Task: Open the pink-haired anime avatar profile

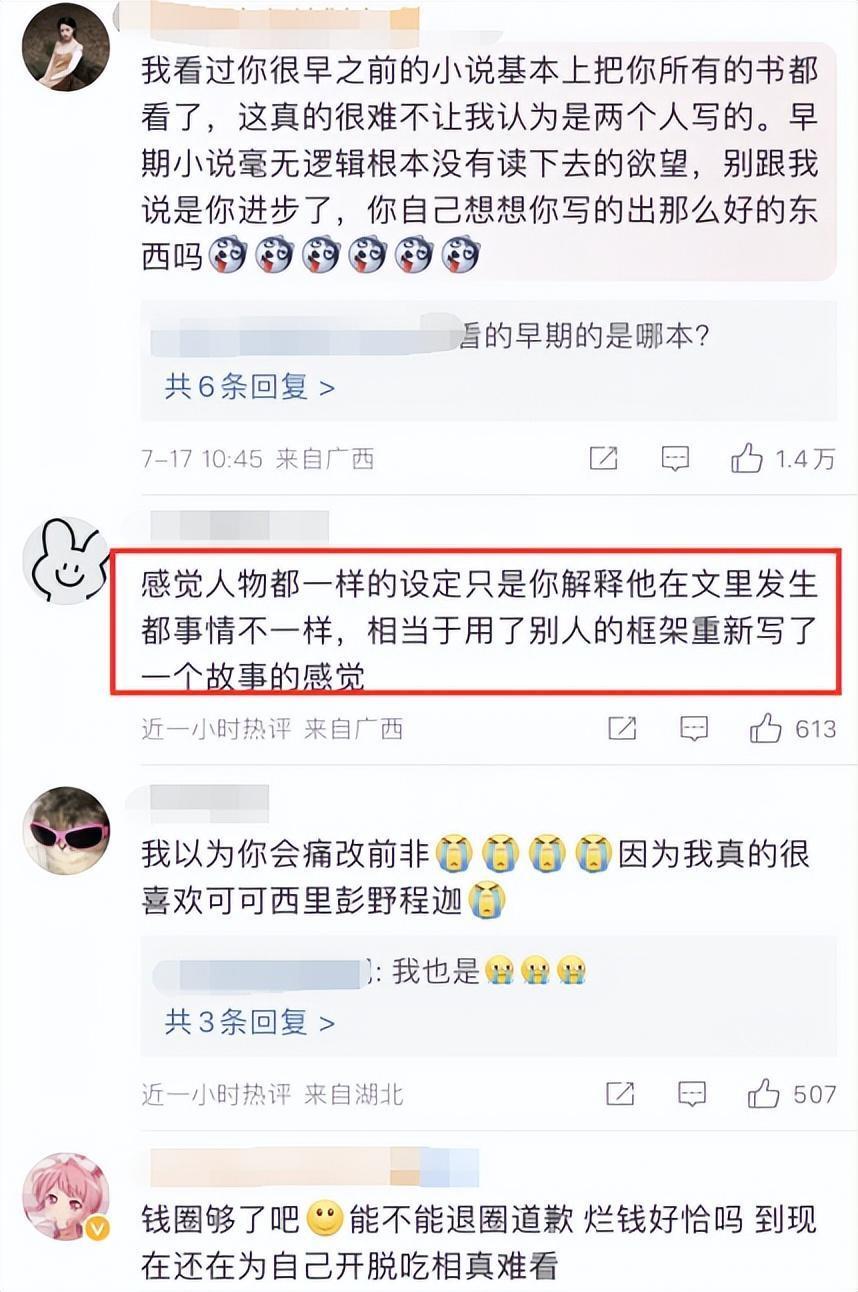Action: click(66, 1197)
